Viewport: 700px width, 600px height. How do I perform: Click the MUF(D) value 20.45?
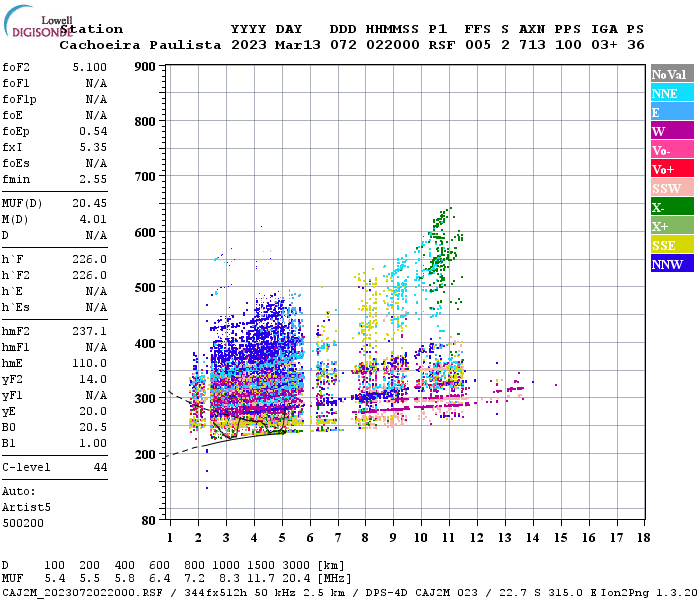coord(90,204)
